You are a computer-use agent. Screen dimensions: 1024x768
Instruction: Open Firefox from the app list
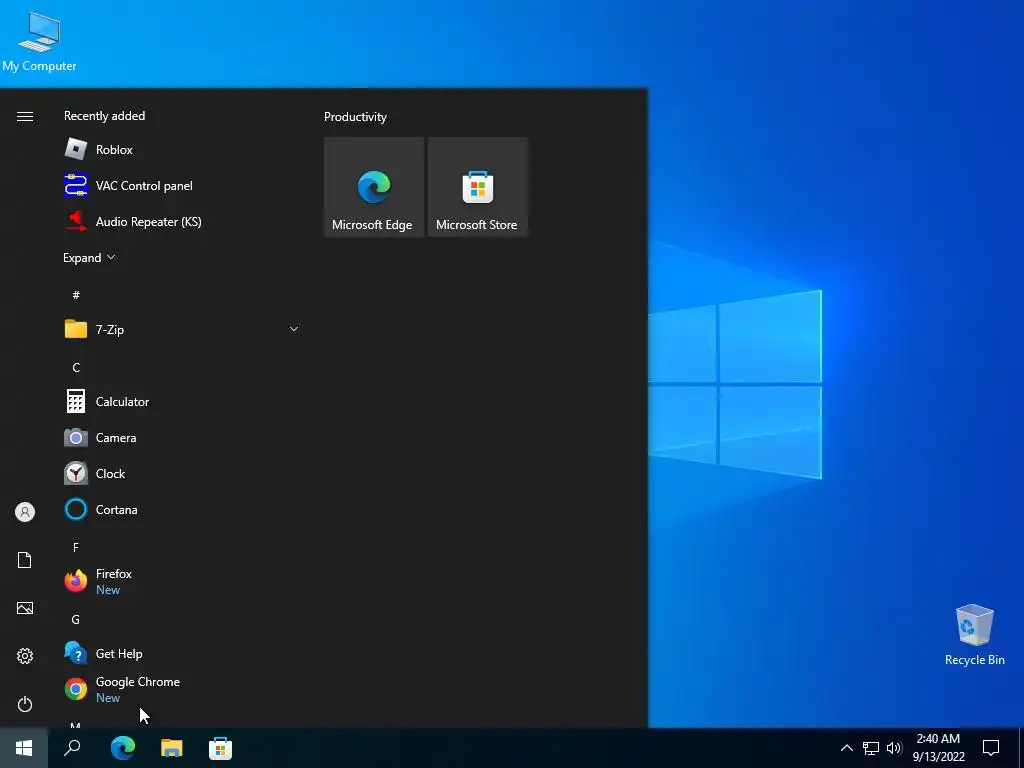[x=182, y=581]
